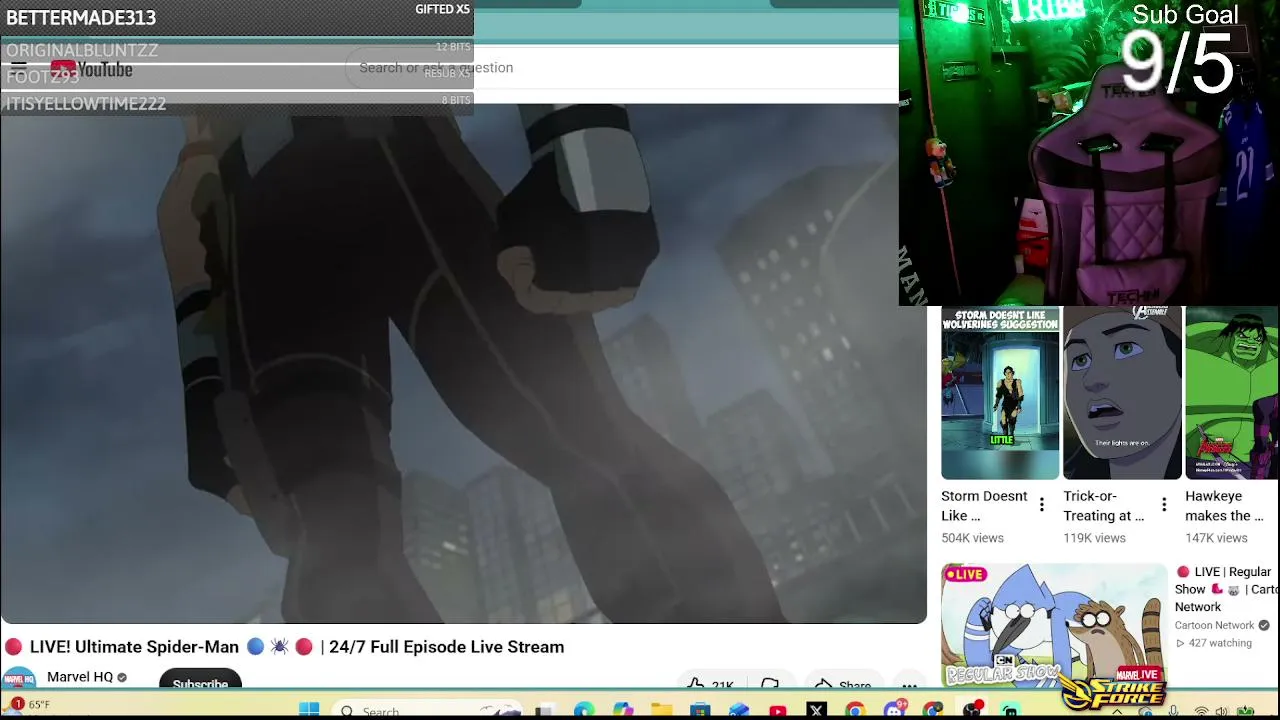Open the Marvel HQ channel avatar
This screenshot has width=1280, height=720.
(x=18, y=679)
